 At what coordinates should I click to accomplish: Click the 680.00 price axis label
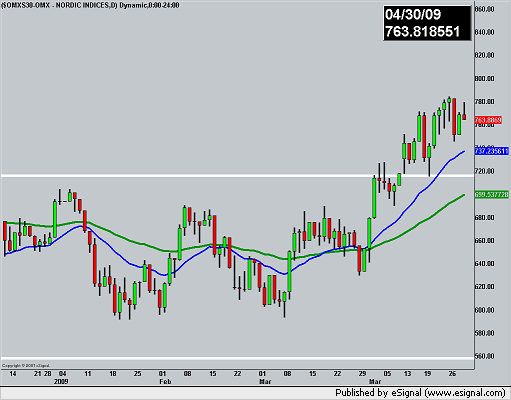tap(484, 218)
